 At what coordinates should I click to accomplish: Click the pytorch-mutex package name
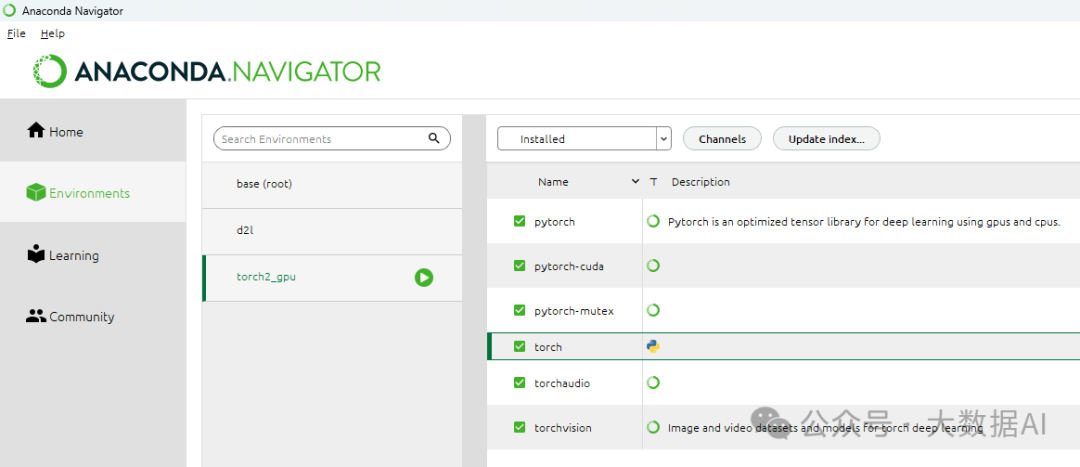(x=574, y=311)
